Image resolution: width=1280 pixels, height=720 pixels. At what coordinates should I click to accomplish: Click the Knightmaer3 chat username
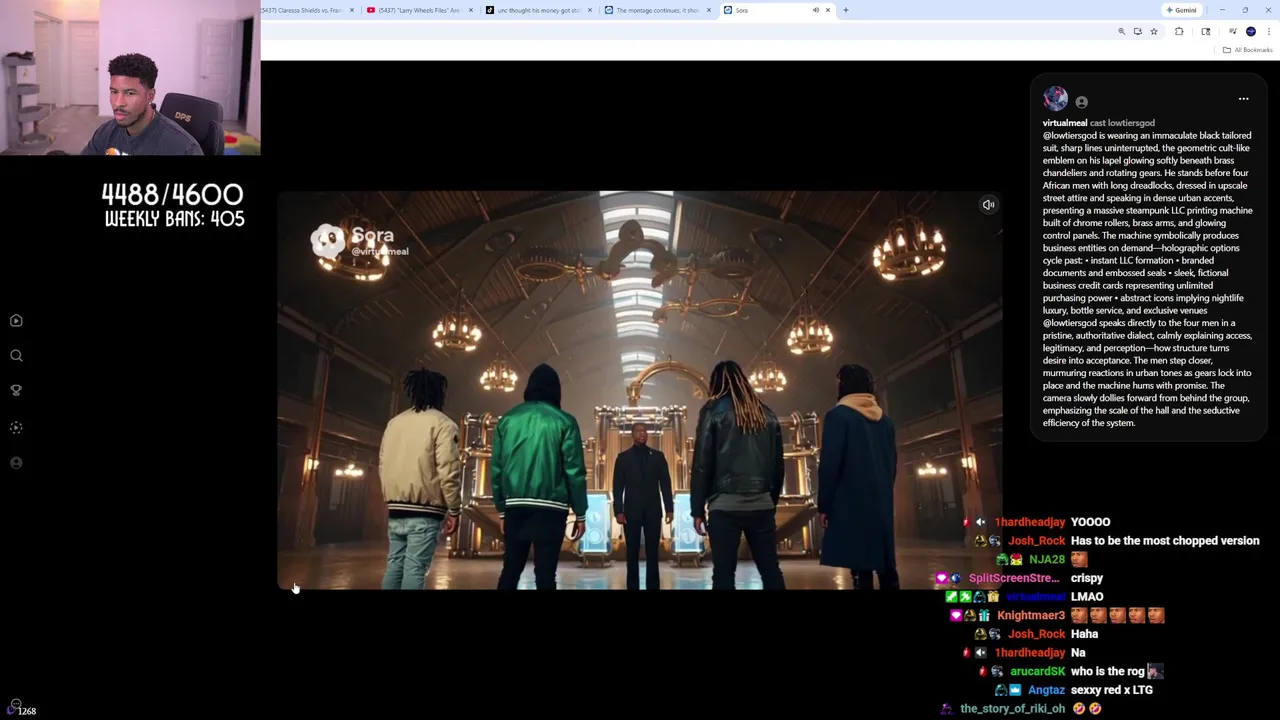tap(1031, 616)
